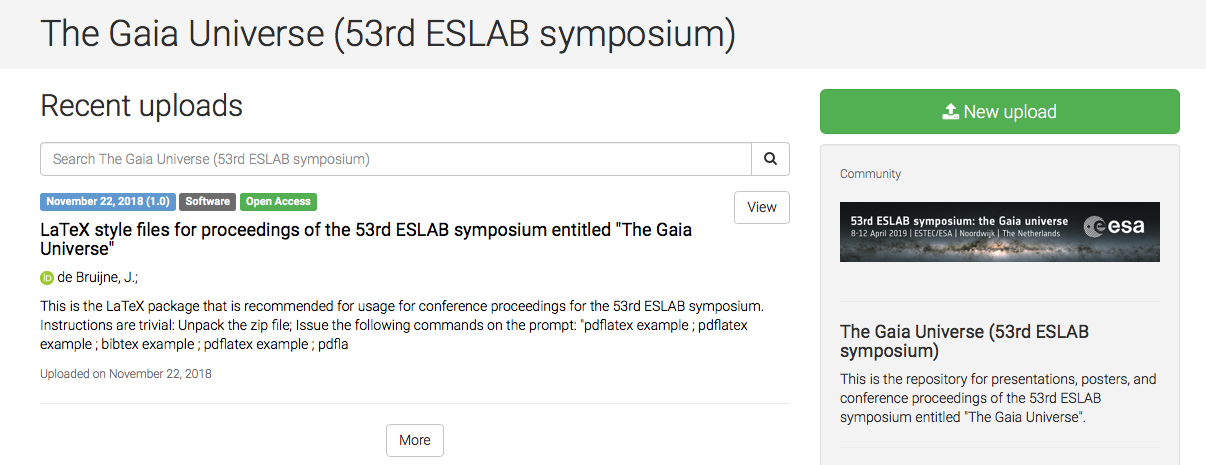1206x465 pixels.
Task: Click the Recent uploads heading
Action: point(141,105)
